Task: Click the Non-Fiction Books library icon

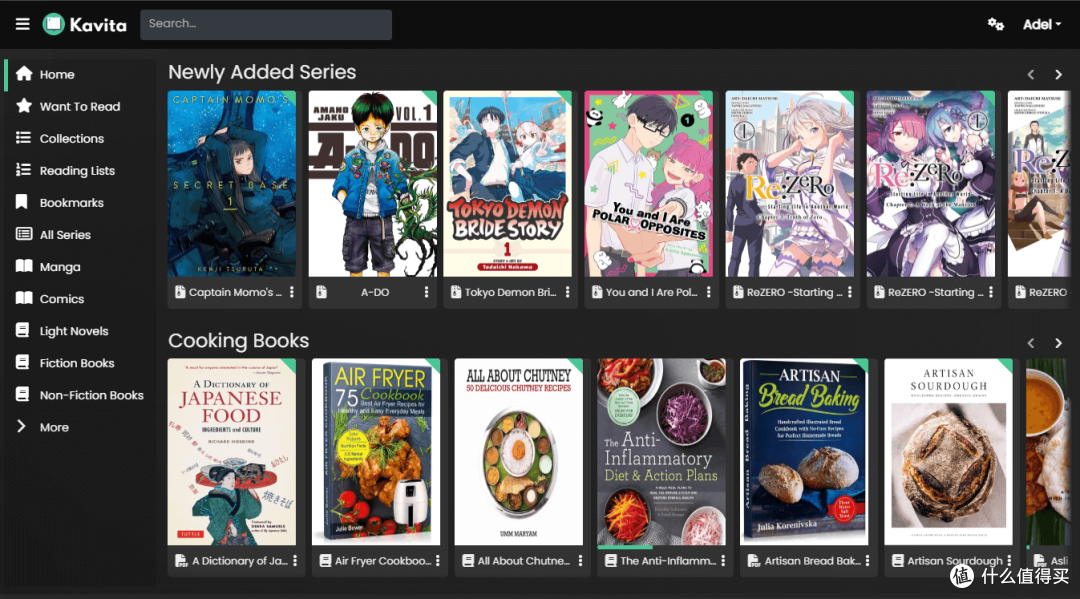Action: (23, 395)
